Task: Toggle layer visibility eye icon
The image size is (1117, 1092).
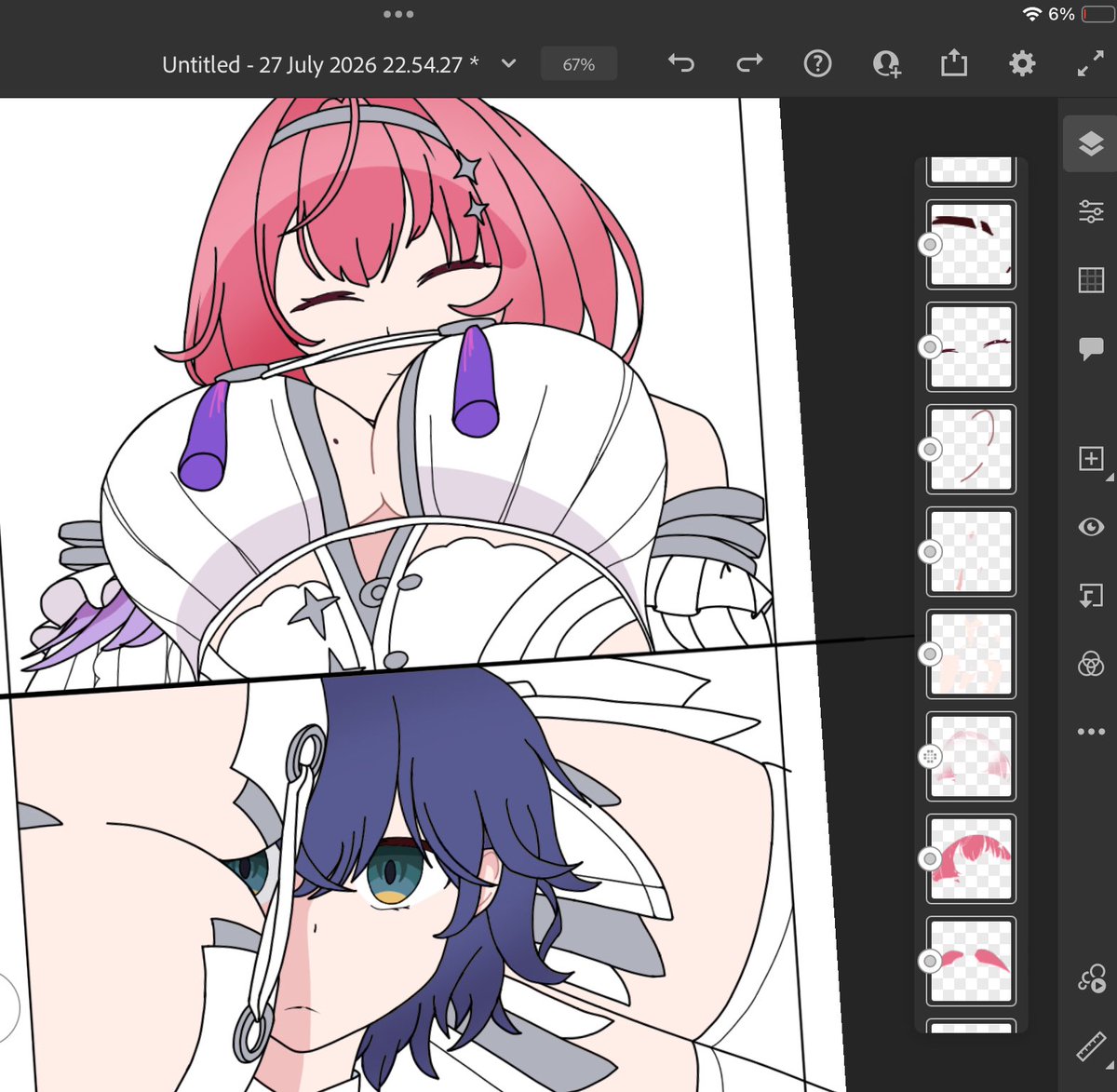Action: click(1091, 527)
